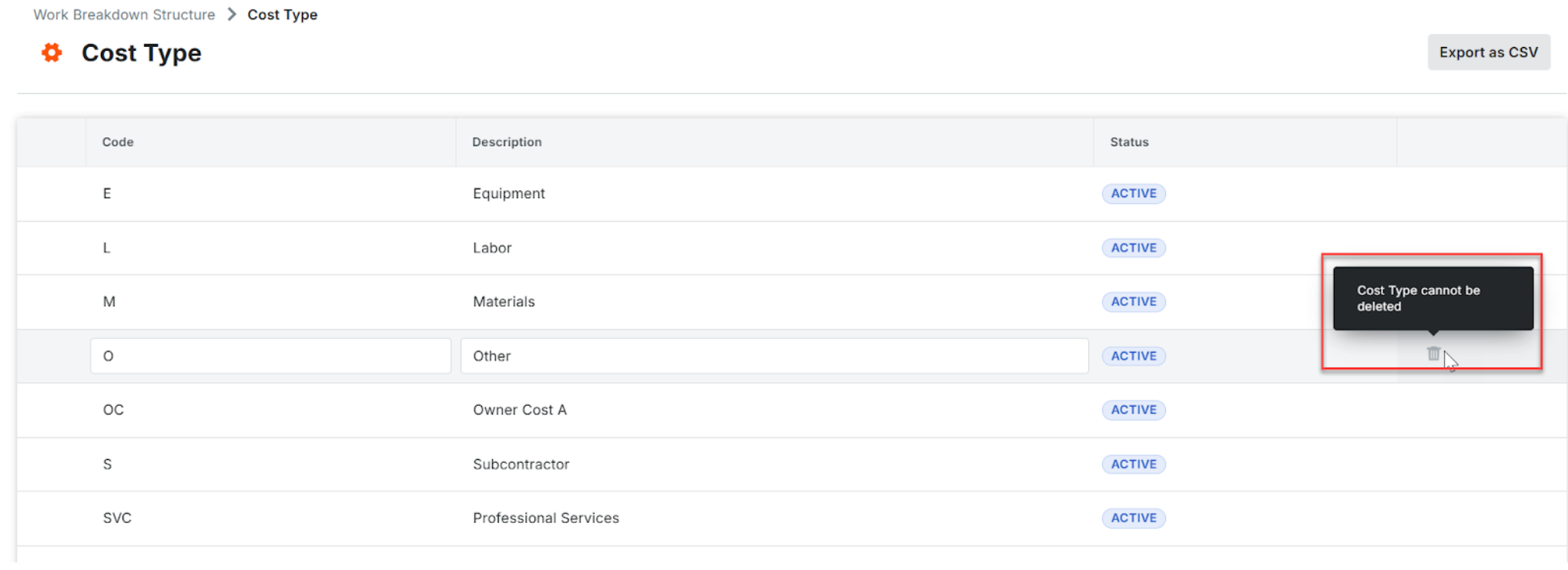Viewport: 1568px width, 570px height.
Task: Click the ACTIVE badge in Other row
Action: pos(1133,356)
